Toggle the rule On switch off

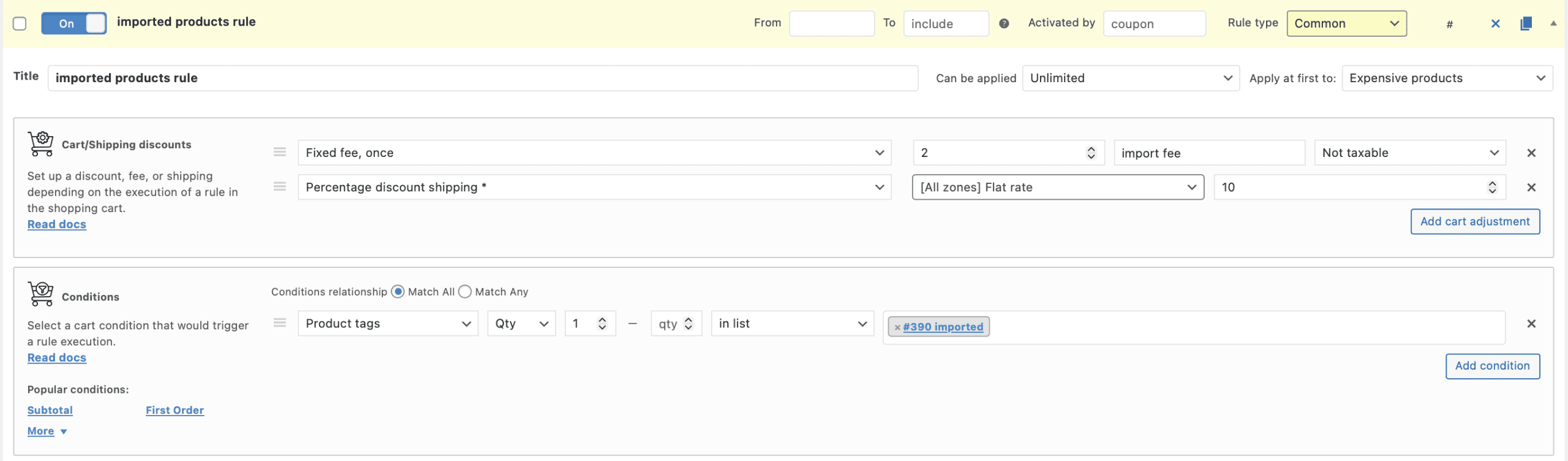tap(73, 24)
